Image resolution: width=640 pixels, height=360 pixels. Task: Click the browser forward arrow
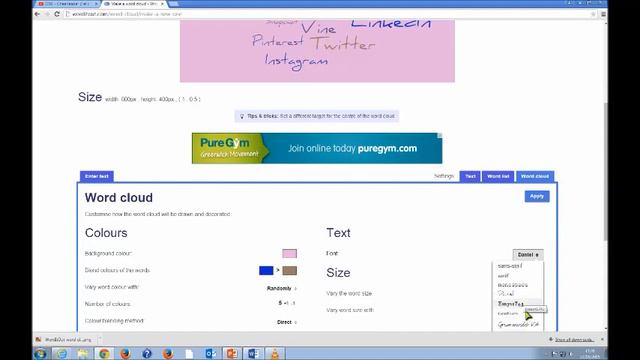pyautogui.click(x=47, y=14)
